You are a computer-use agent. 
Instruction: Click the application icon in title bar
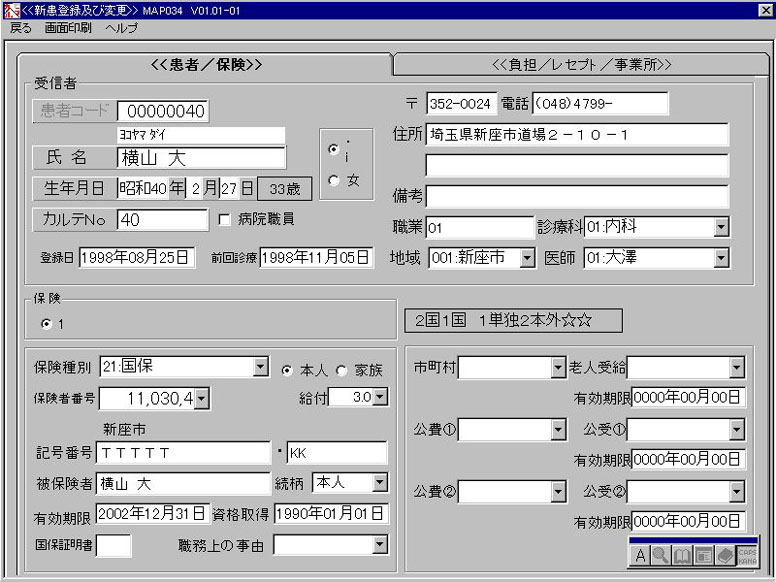10,10
